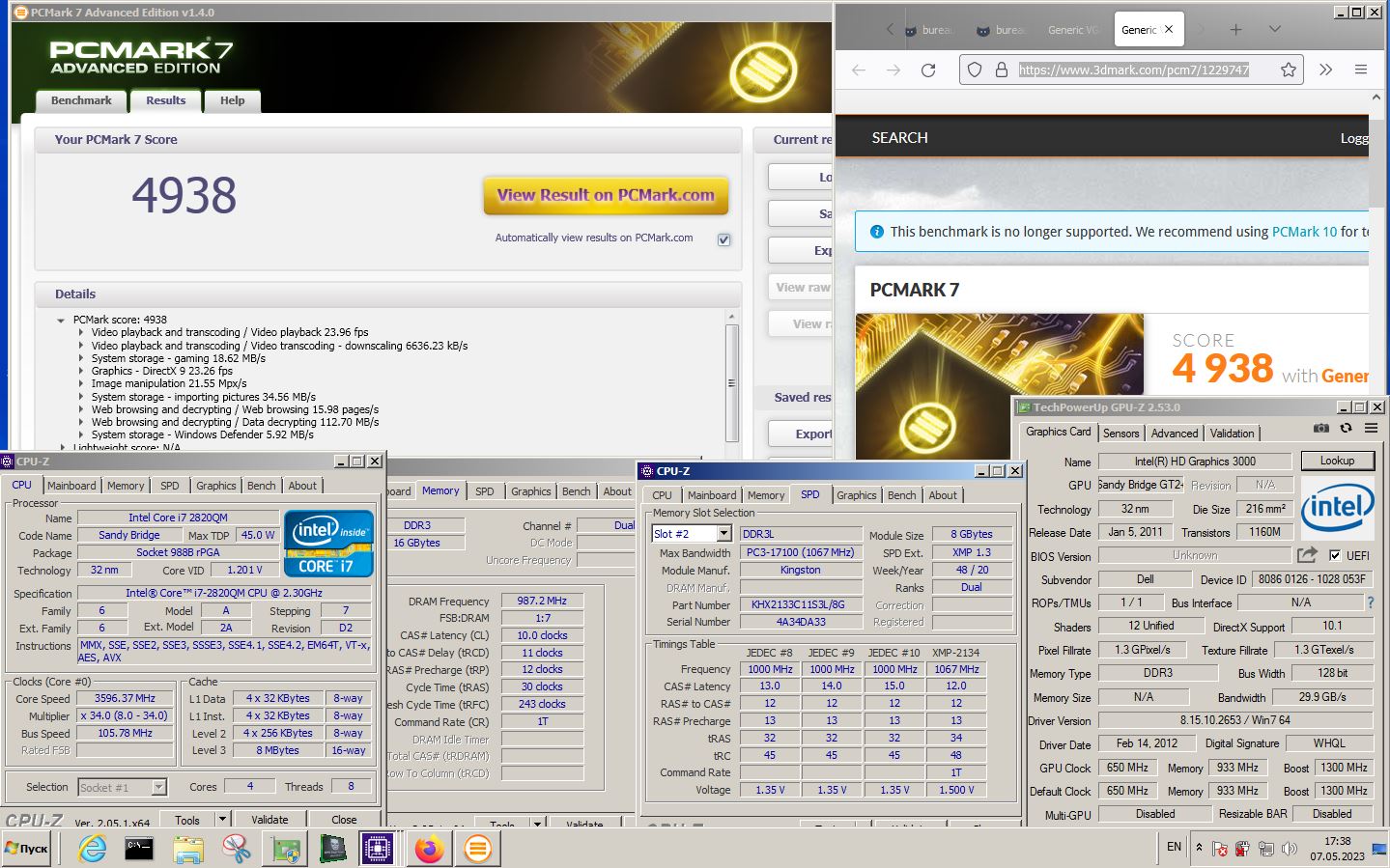
Task: Toggle the UEFI checkbox in GPU-Z
Action: coord(1335,555)
